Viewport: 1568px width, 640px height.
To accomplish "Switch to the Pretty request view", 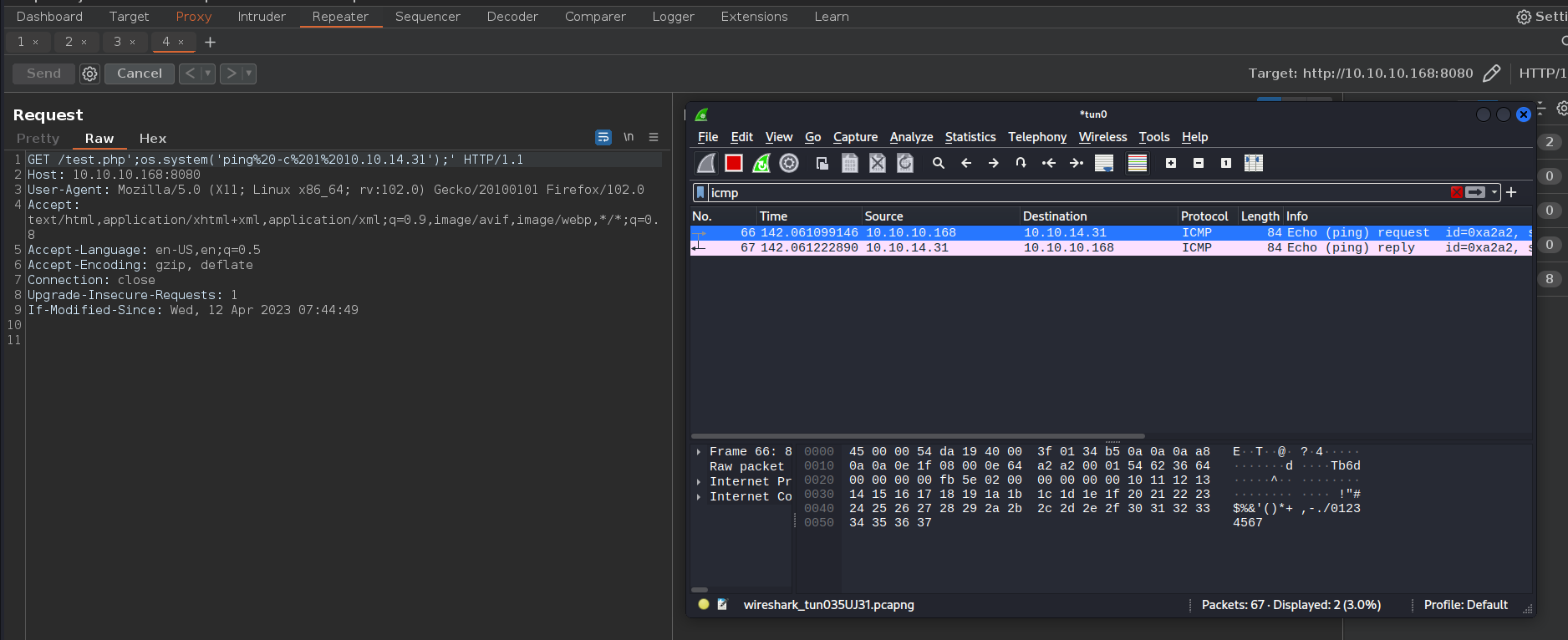I will coord(38,139).
